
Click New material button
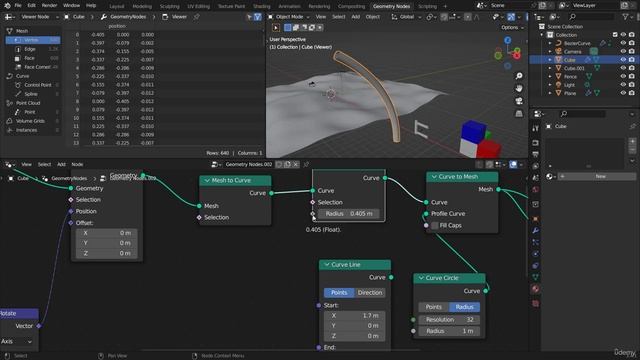point(596,176)
